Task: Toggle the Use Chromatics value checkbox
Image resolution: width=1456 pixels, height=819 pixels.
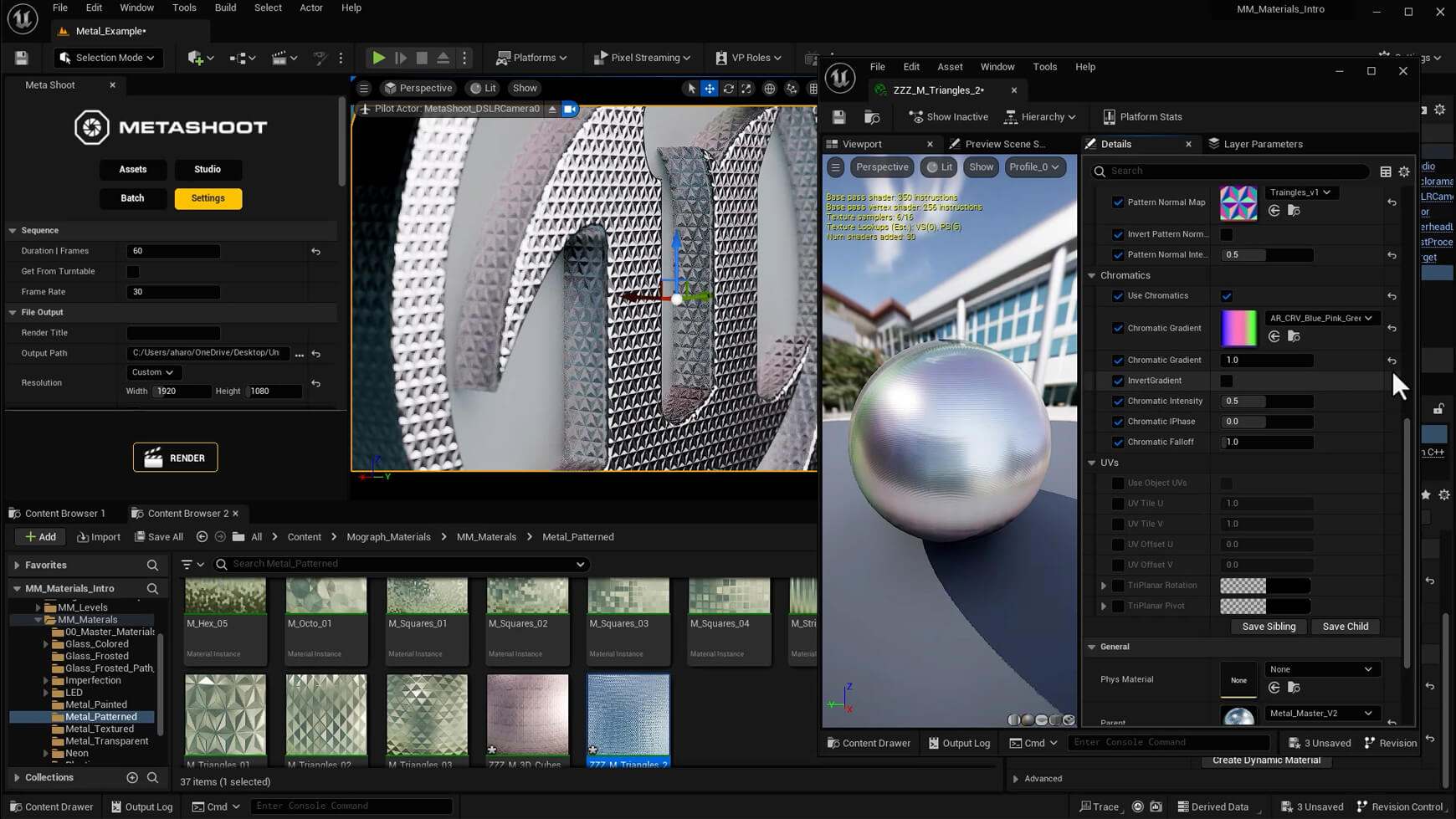Action: coord(1227,296)
